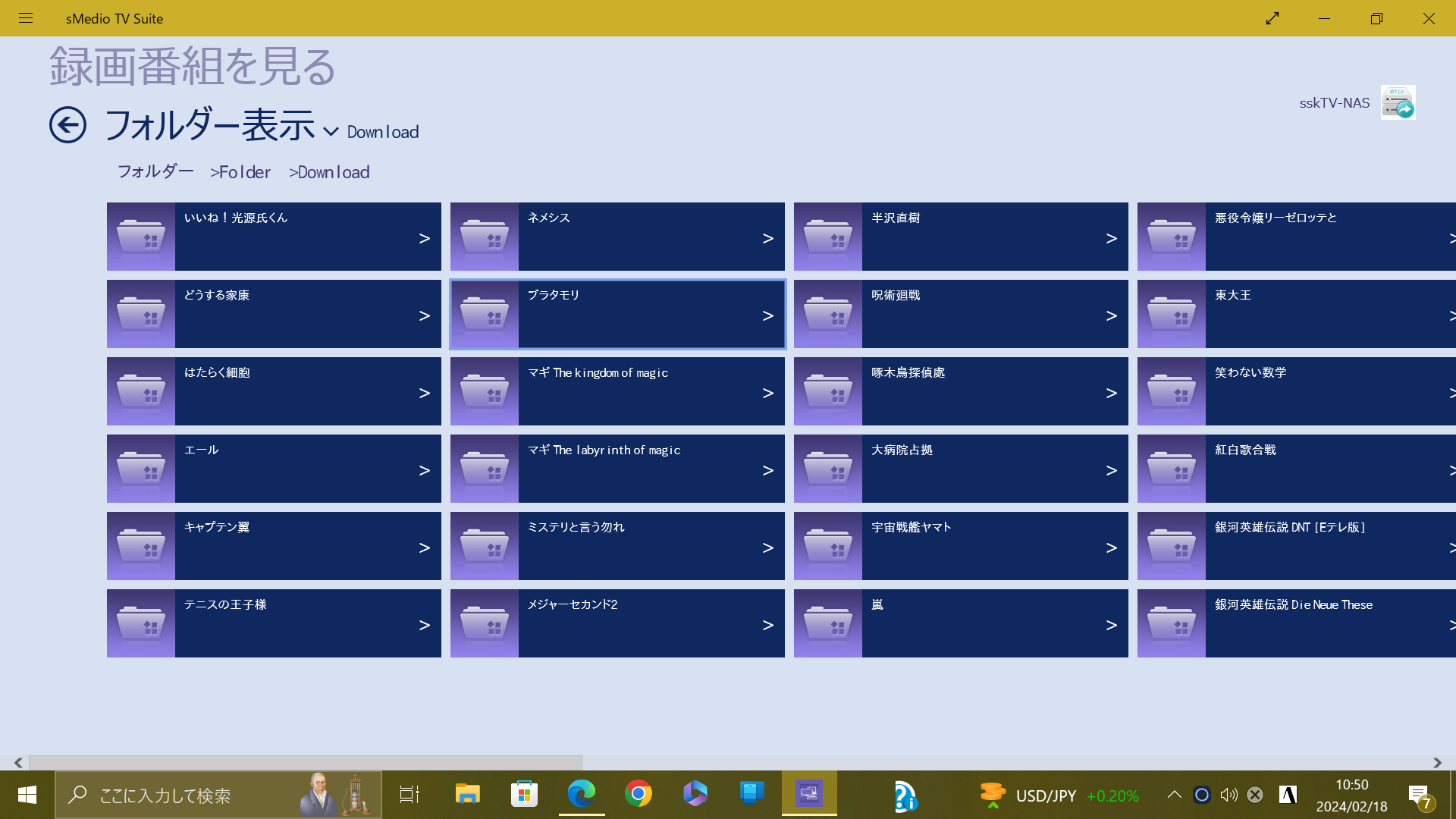The image size is (1456, 819).
Task: Click folder icon of 紅白歌合戦
Action: click(1172, 469)
